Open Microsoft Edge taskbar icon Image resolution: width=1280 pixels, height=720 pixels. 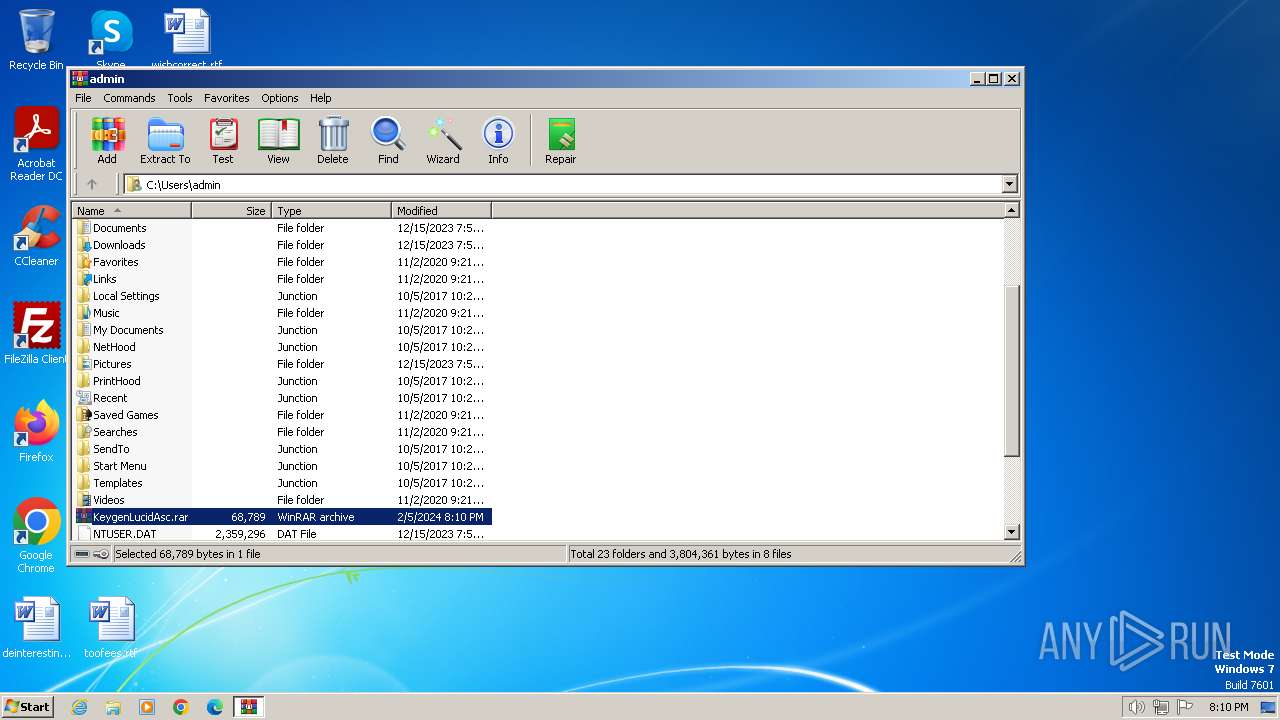[x=215, y=707]
